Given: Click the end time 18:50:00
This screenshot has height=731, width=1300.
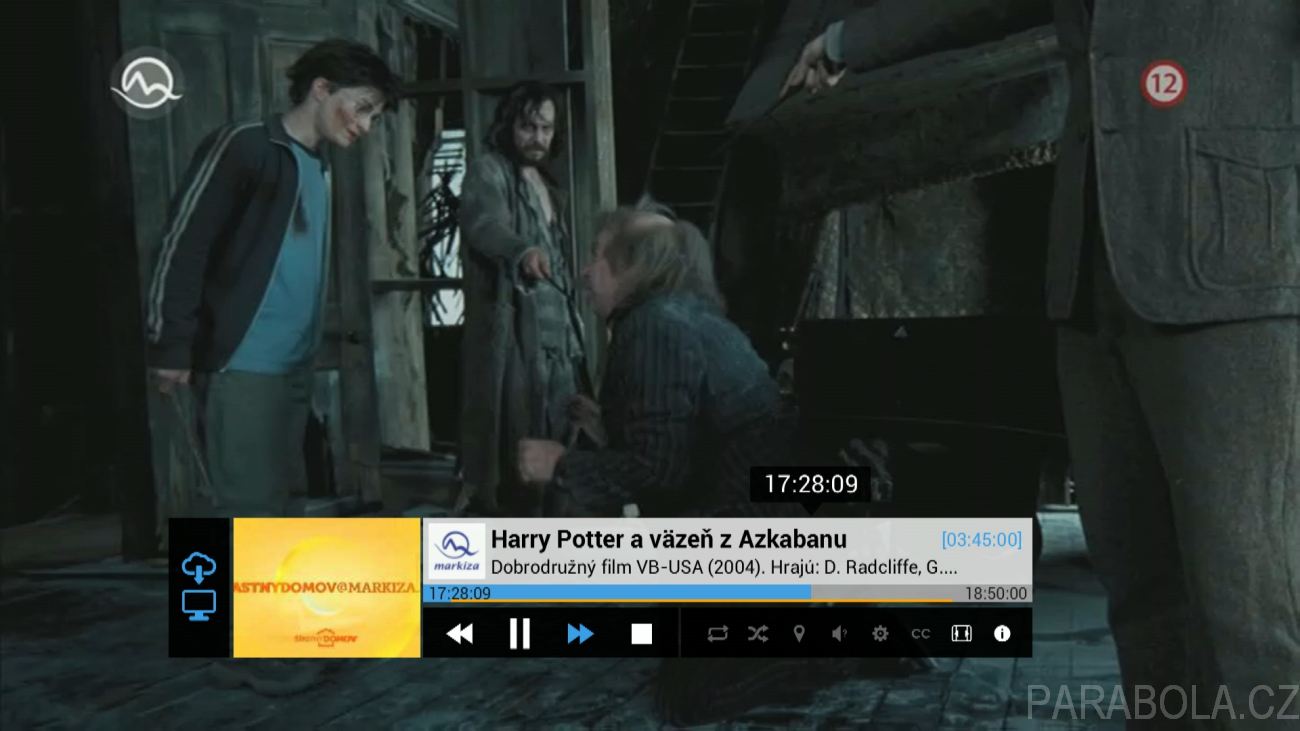Looking at the screenshot, I should point(996,593).
